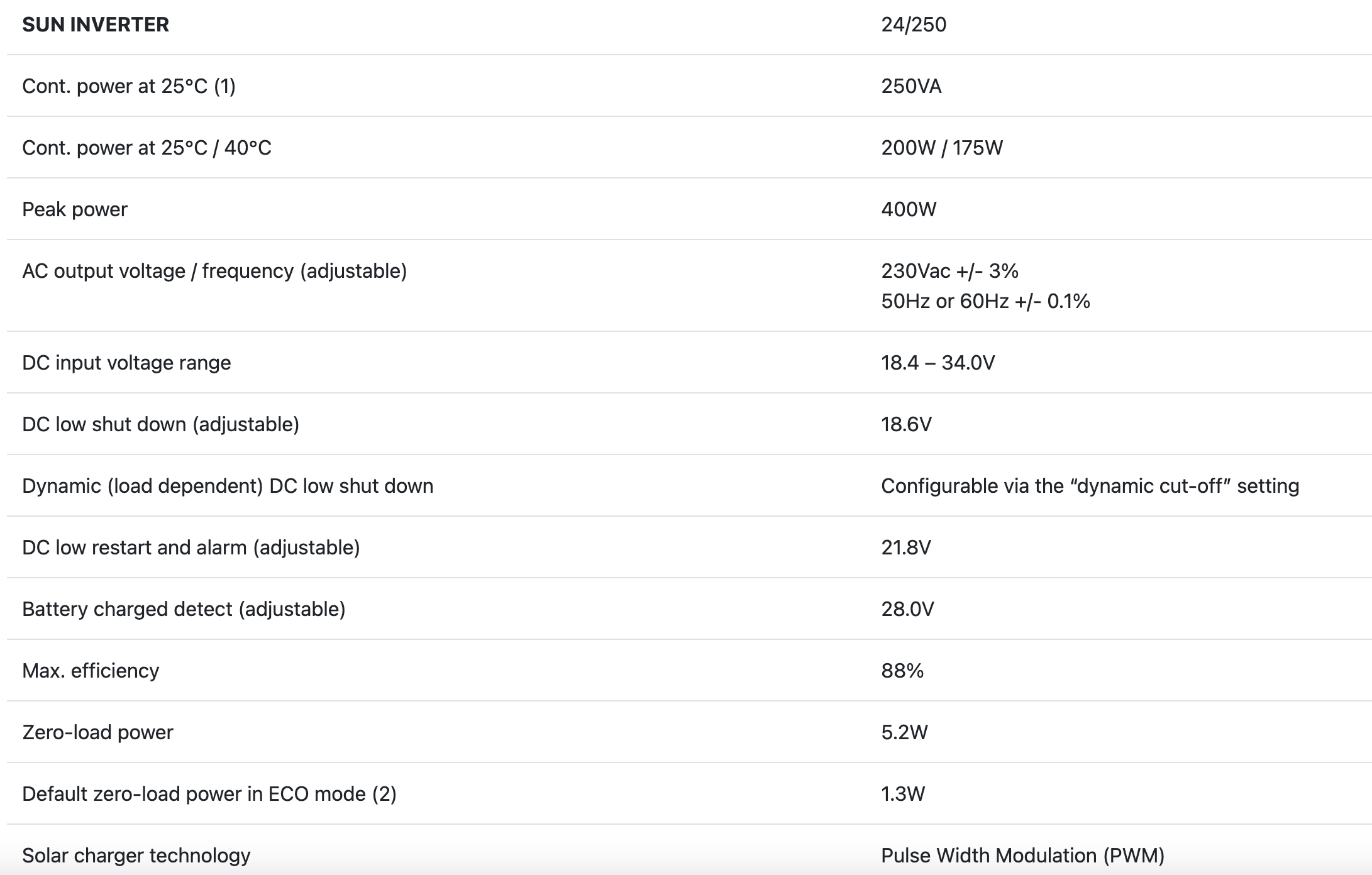
Task: Select the 18.4 – 34.0V value
Action: click(x=938, y=363)
